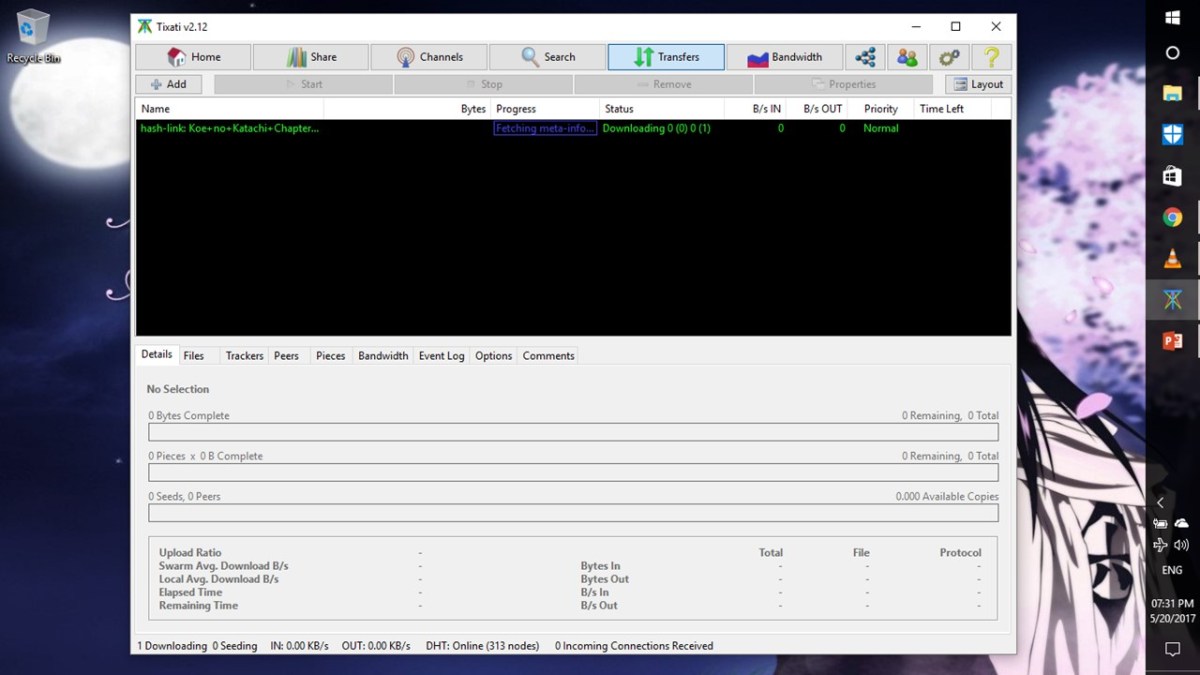Open VLC from the Windows taskbar
Viewport: 1200px width, 675px height.
tap(1172, 259)
